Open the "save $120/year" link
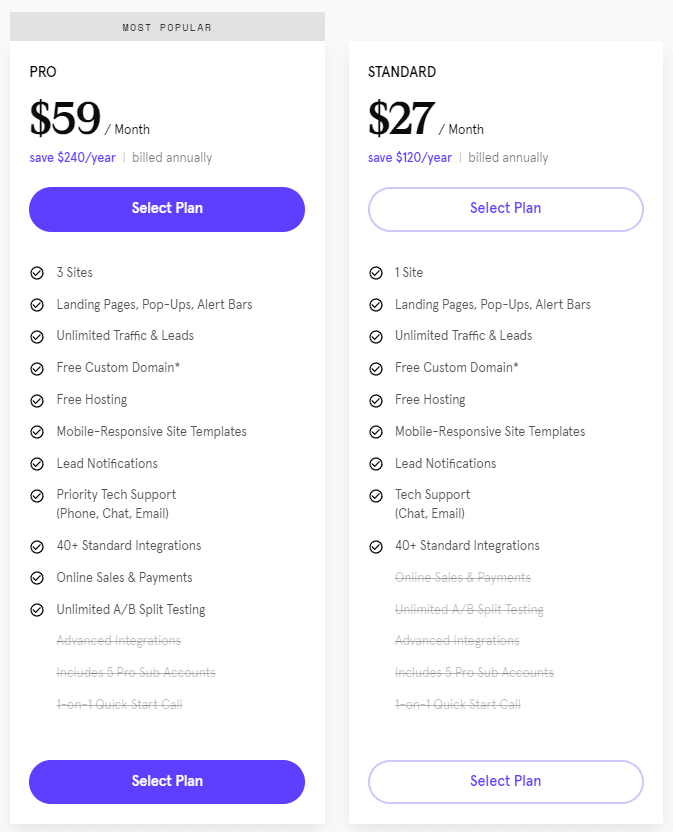This screenshot has height=832, width=673. coord(410,157)
